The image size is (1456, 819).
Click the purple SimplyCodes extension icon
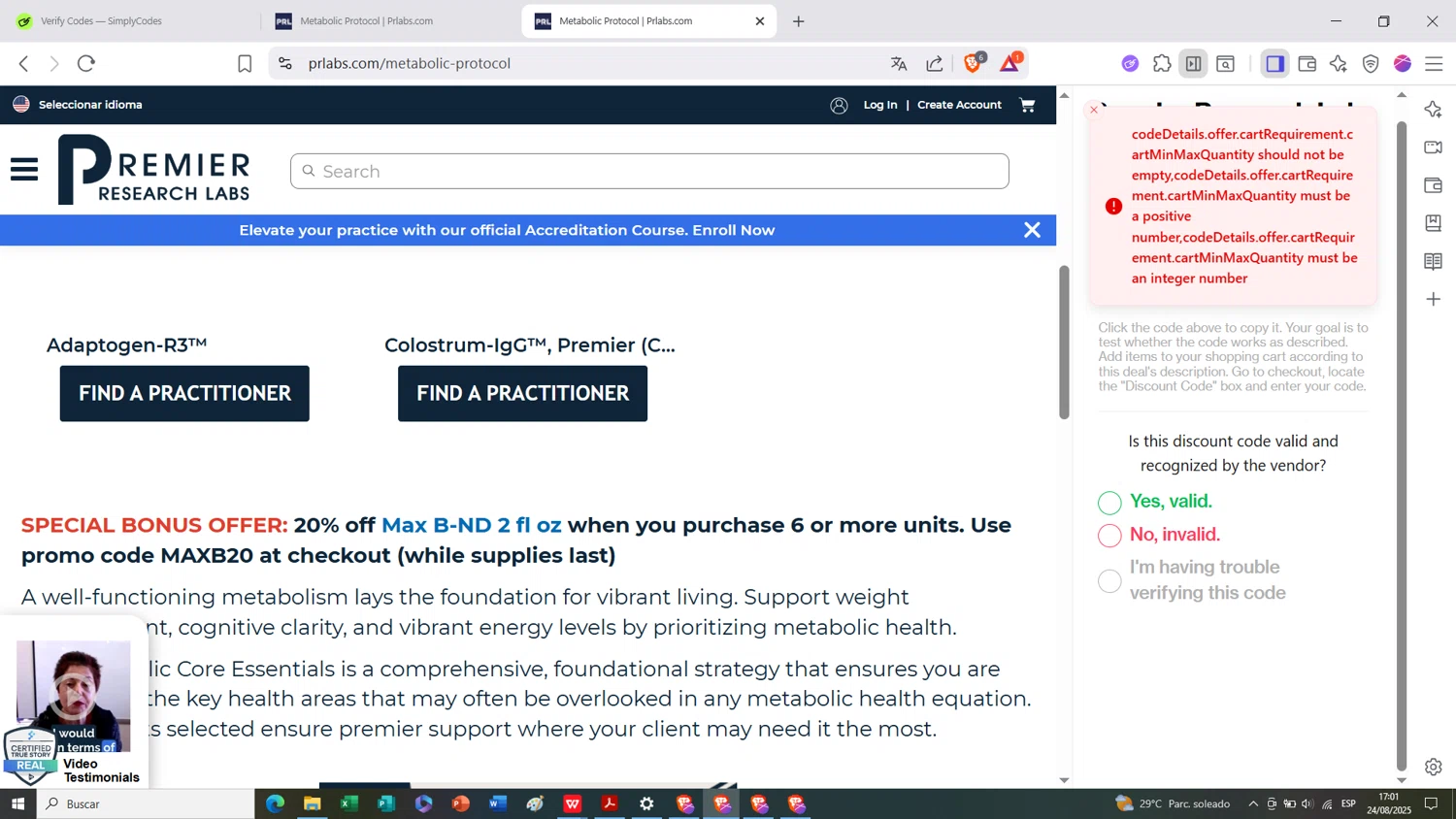[x=1130, y=63]
